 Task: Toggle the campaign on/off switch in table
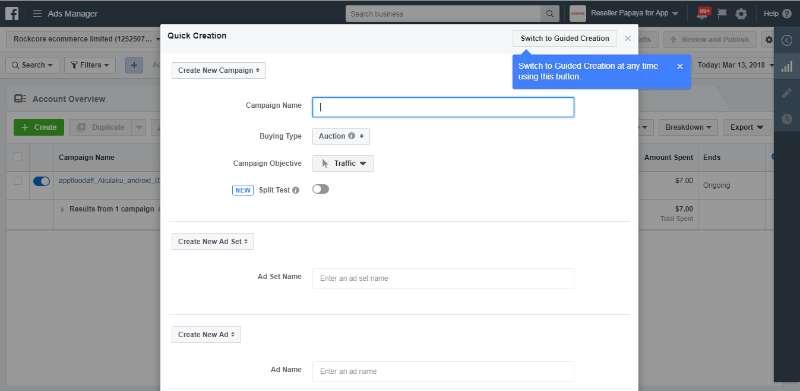41,181
